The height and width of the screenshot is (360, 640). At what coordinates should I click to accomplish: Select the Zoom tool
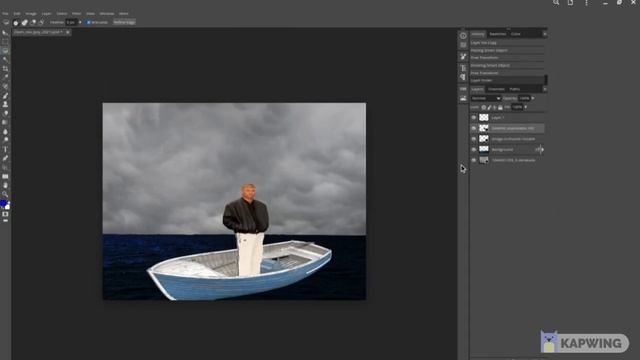click(x=5, y=194)
